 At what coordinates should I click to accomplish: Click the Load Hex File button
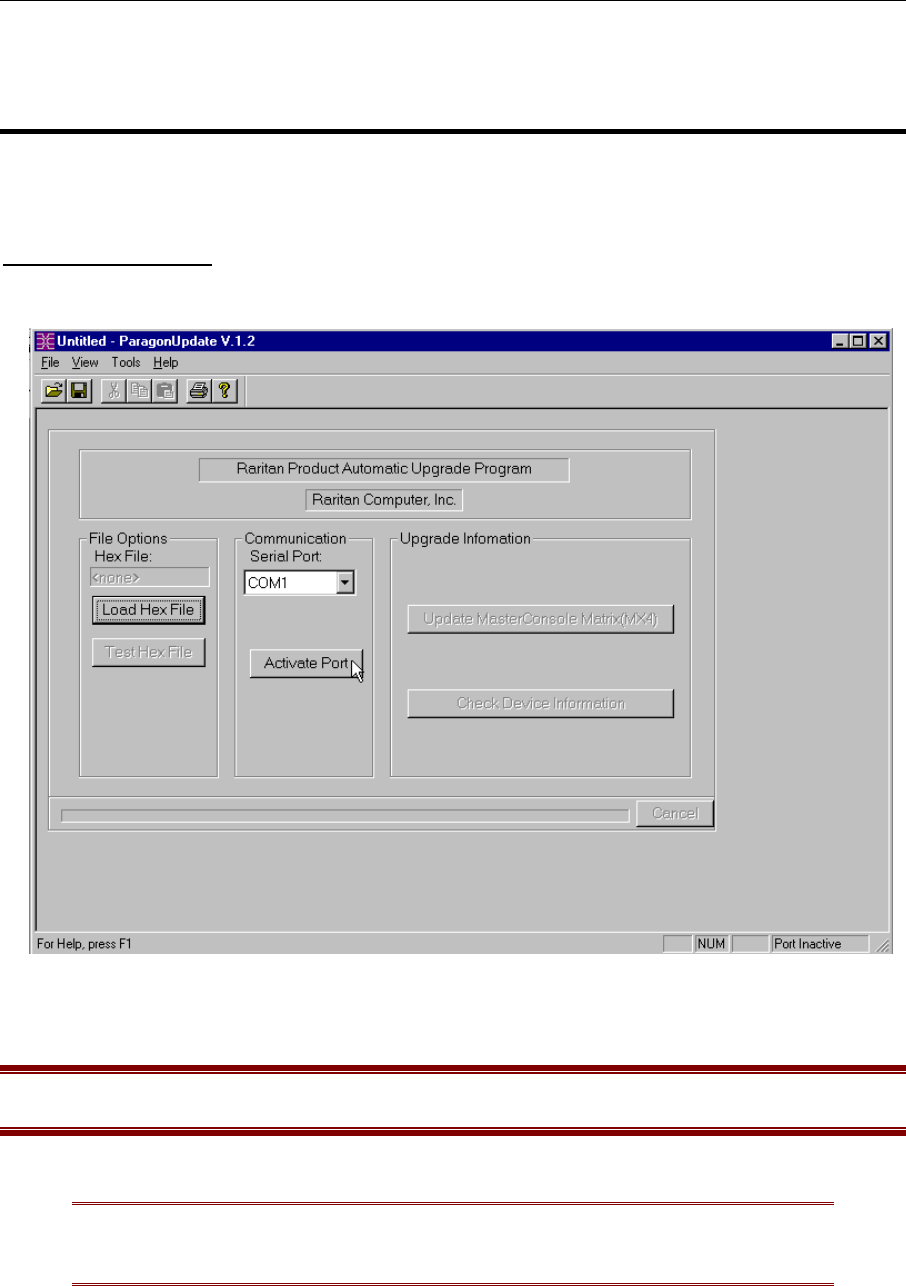coord(149,609)
